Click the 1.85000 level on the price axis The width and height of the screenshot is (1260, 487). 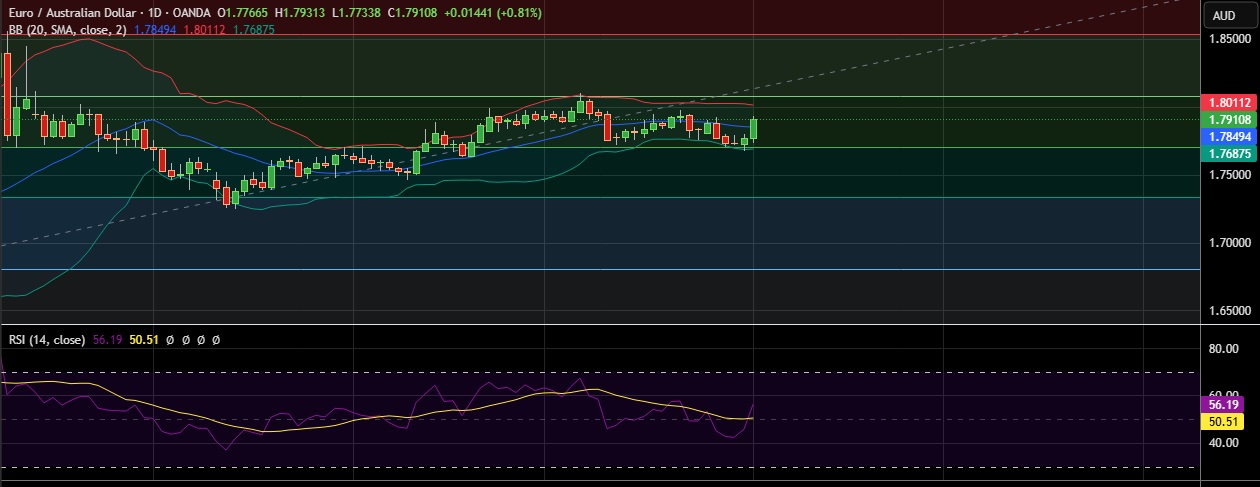pyautogui.click(x=1230, y=39)
